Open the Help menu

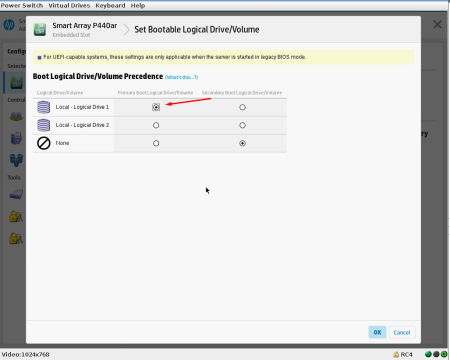point(138,6)
